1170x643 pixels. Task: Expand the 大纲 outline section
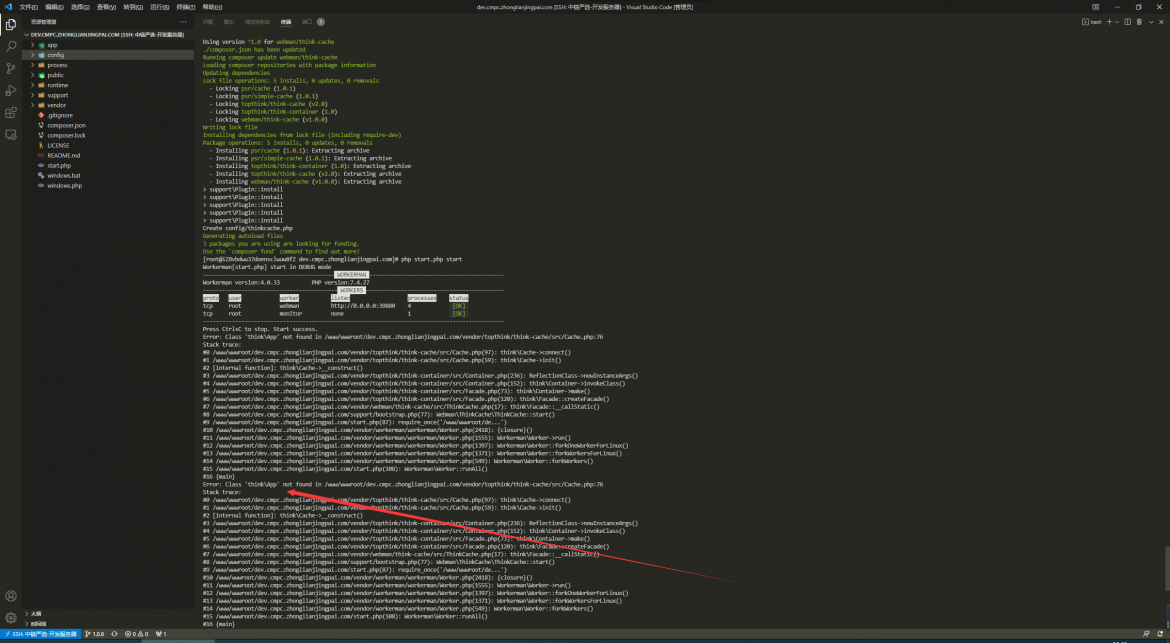pyautogui.click(x=108, y=613)
